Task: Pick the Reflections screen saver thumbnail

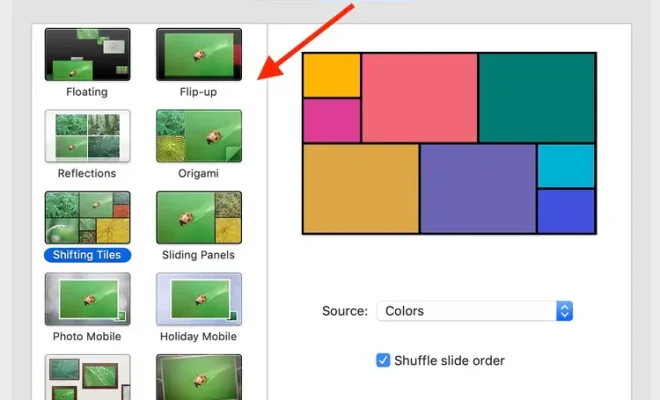Action: tap(88, 136)
